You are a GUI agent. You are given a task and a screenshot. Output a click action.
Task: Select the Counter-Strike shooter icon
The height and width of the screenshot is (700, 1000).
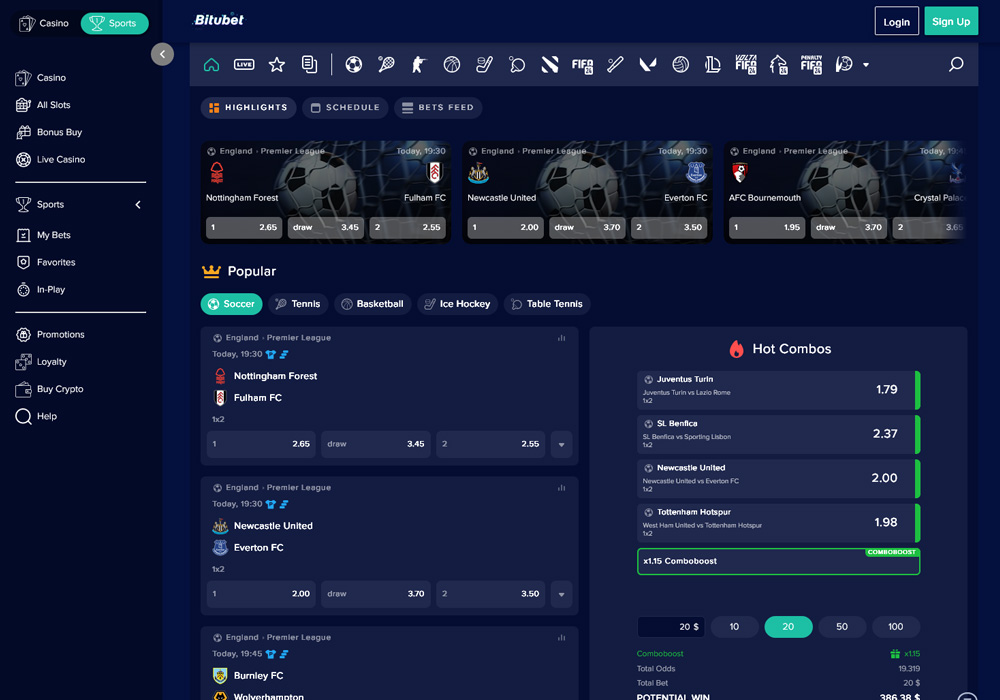[418, 64]
